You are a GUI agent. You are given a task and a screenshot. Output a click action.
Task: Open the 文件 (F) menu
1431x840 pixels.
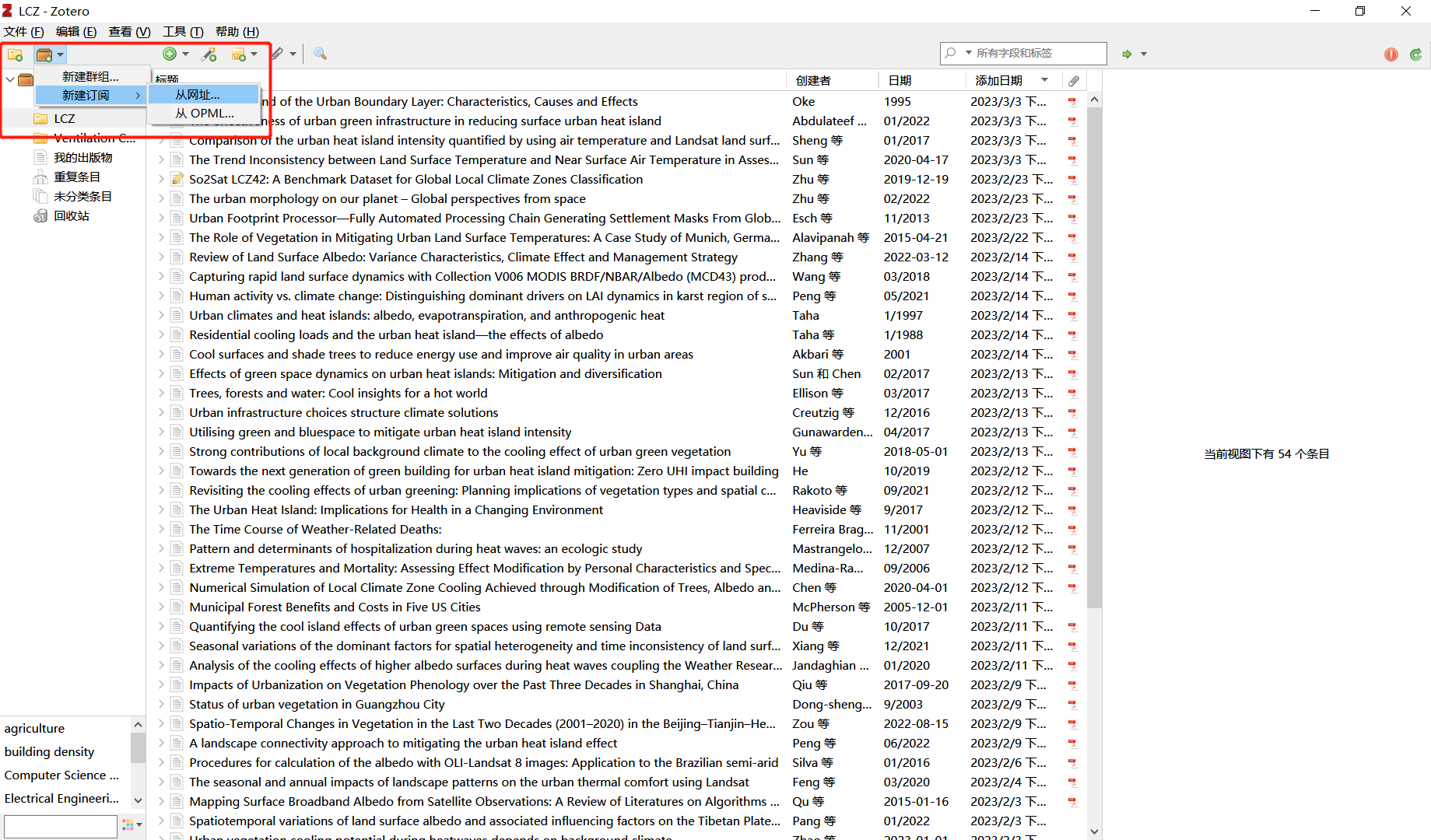coord(24,32)
